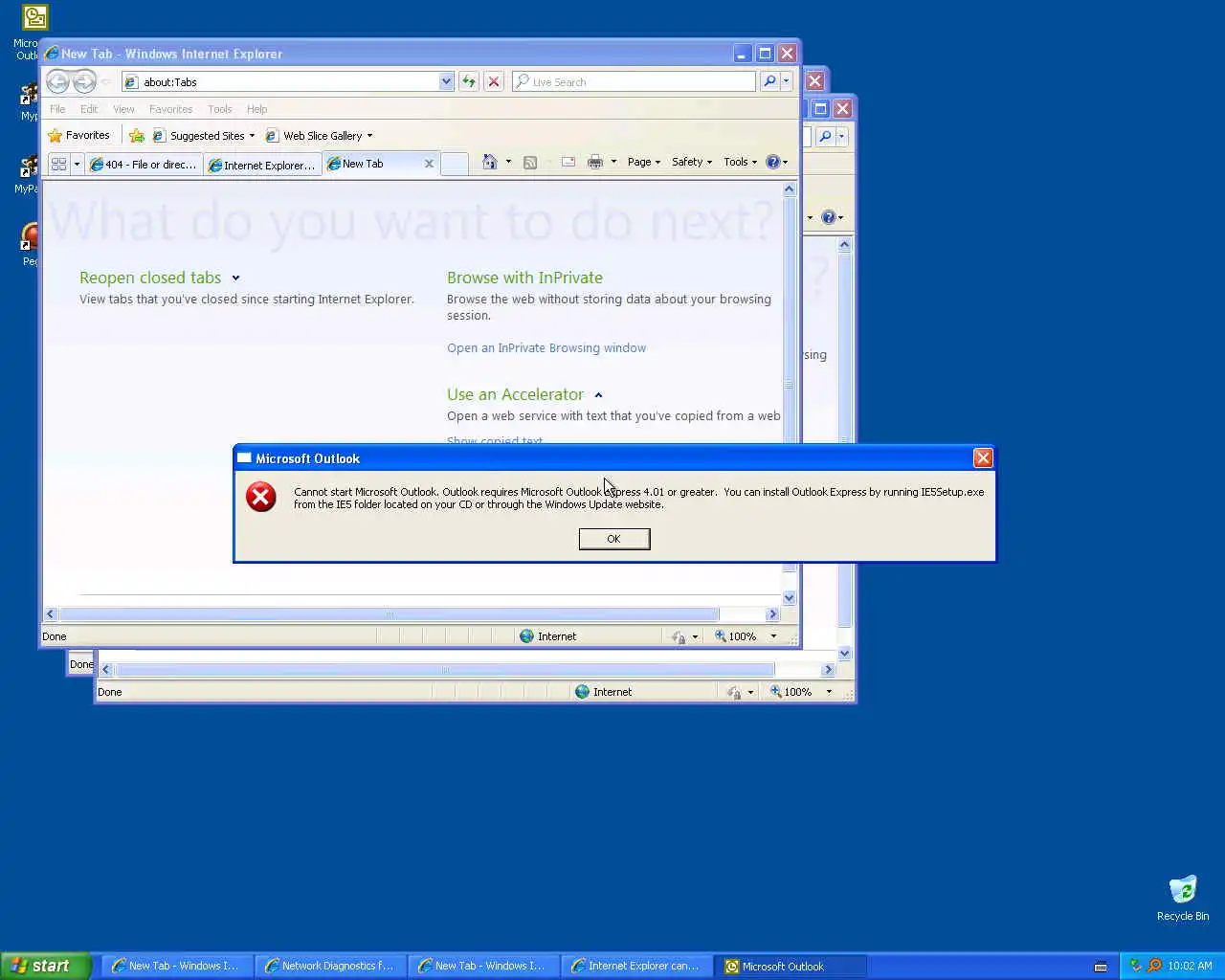Expand the Reopen closed tabs arrow

(235, 278)
